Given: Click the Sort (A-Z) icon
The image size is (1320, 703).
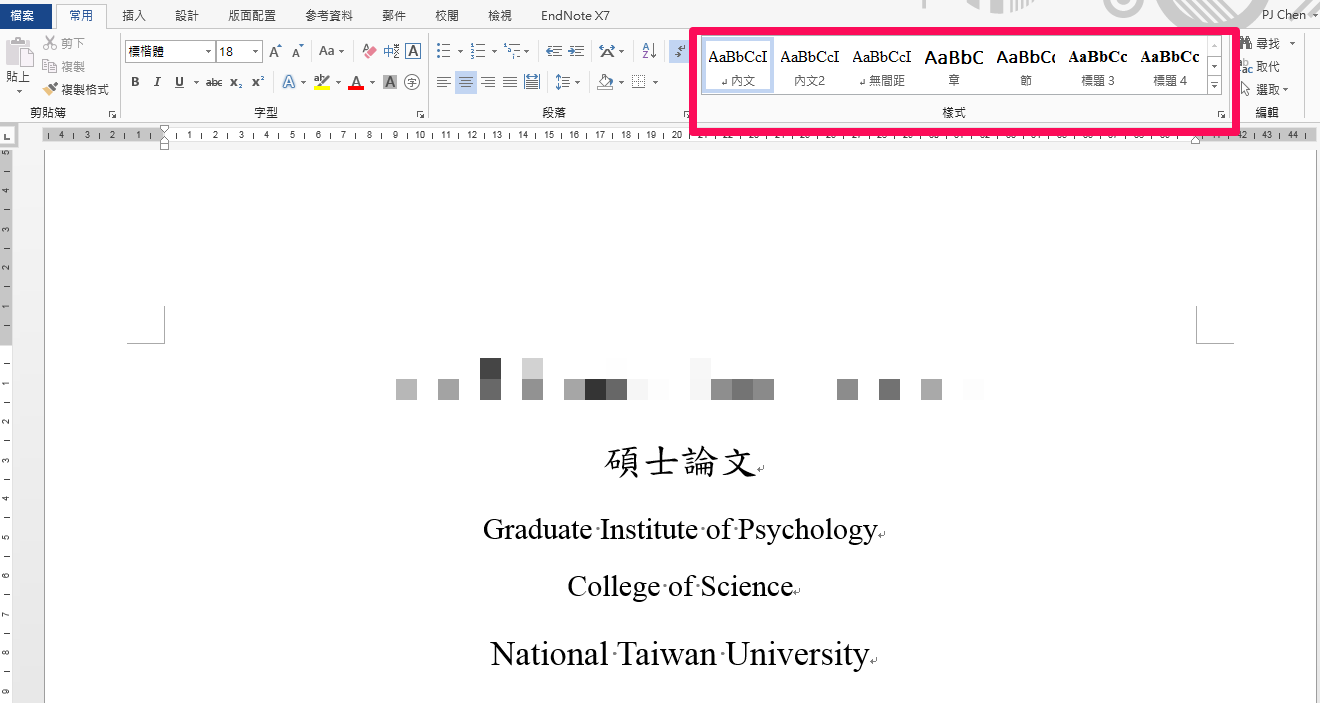Looking at the screenshot, I should tap(649, 51).
